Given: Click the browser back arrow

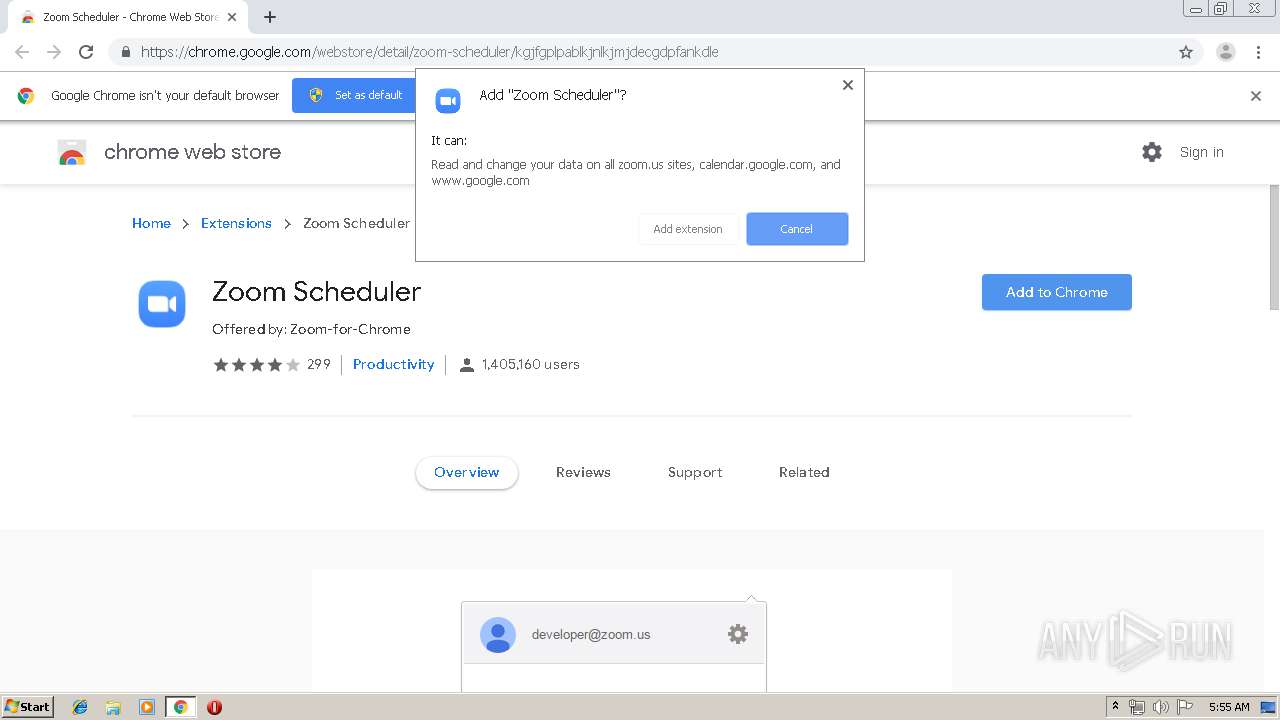Looking at the screenshot, I should click(x=22, y=52).
